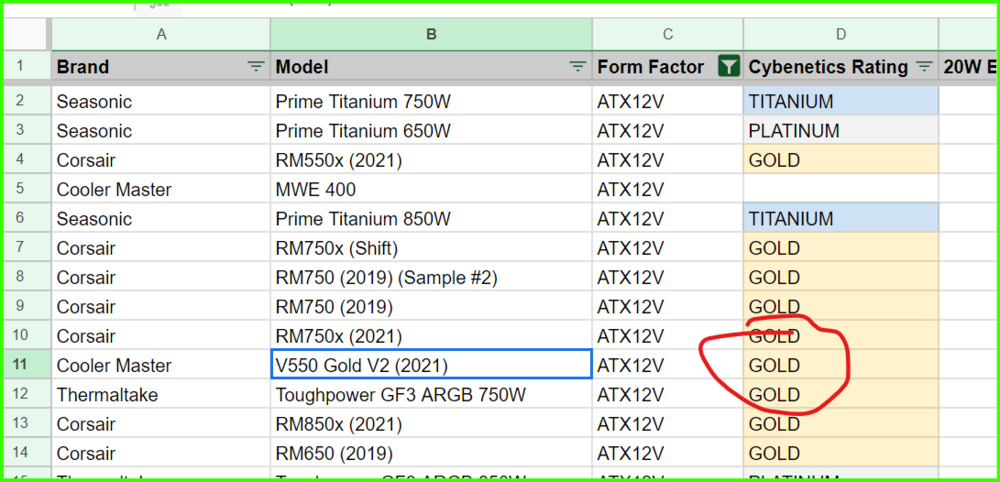Select cell V550 Gold V2 (2021)
1000x482 pixels.
pyautogui.click(x=431, y=365)
